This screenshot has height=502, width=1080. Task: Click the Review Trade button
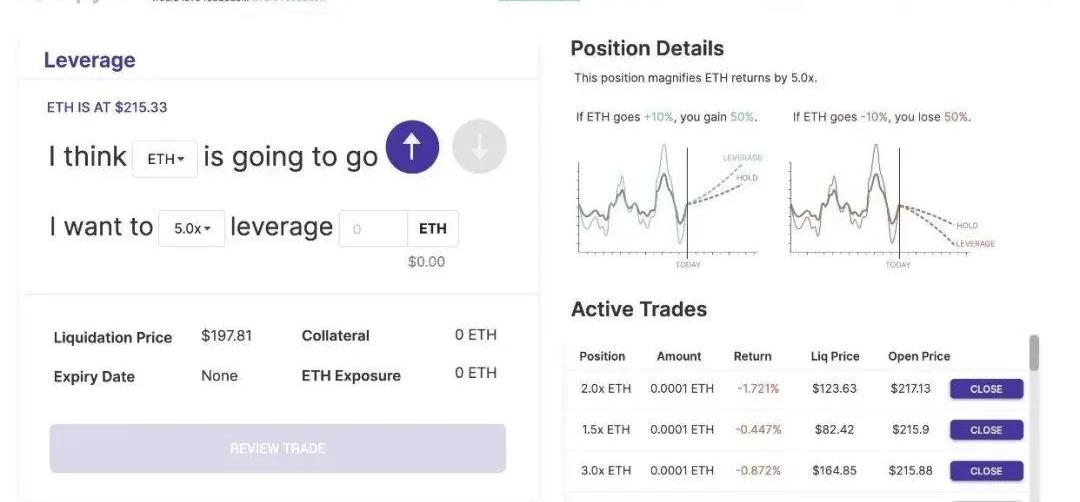click(277, 448)
